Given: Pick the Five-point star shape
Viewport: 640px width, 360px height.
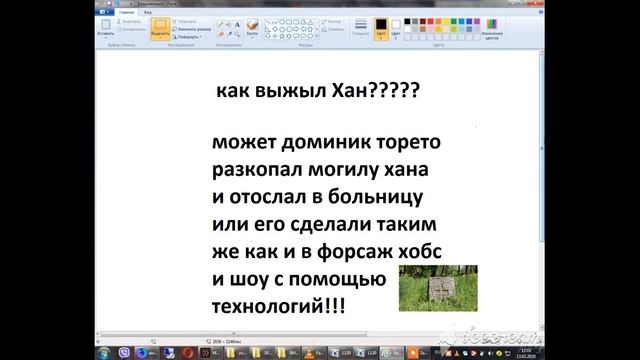Looking at the screenshot, I should coord(282,36).
